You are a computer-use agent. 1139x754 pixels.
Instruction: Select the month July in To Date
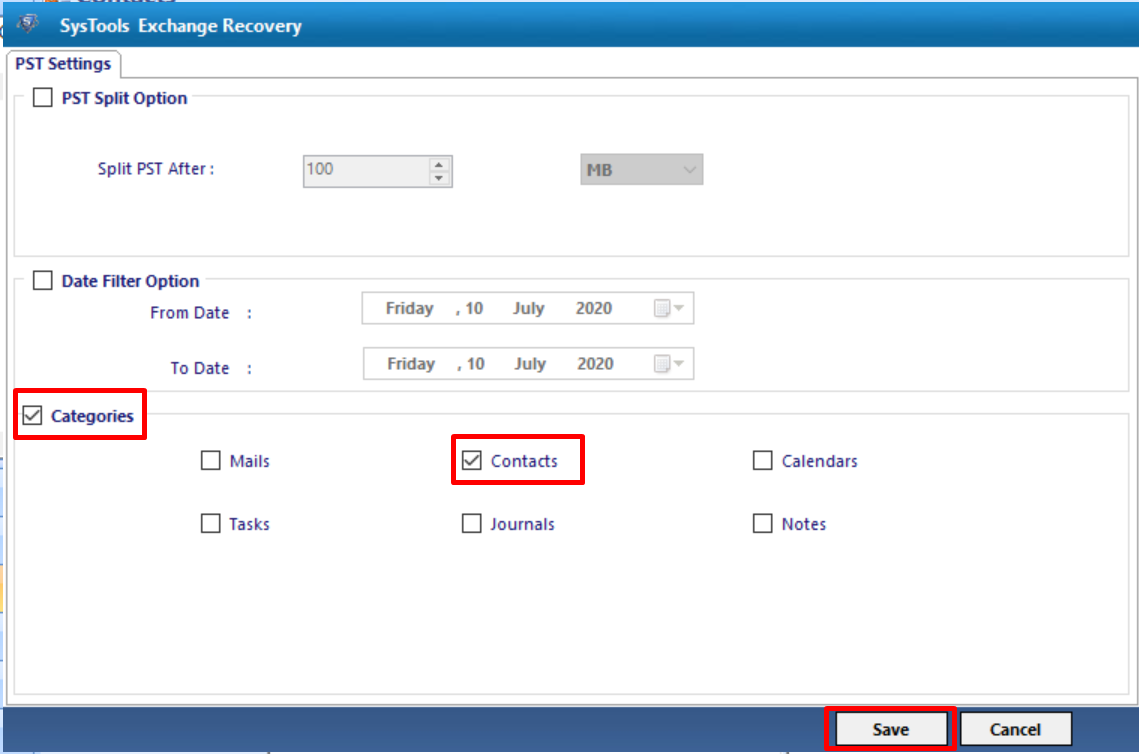tap(530, 363)
